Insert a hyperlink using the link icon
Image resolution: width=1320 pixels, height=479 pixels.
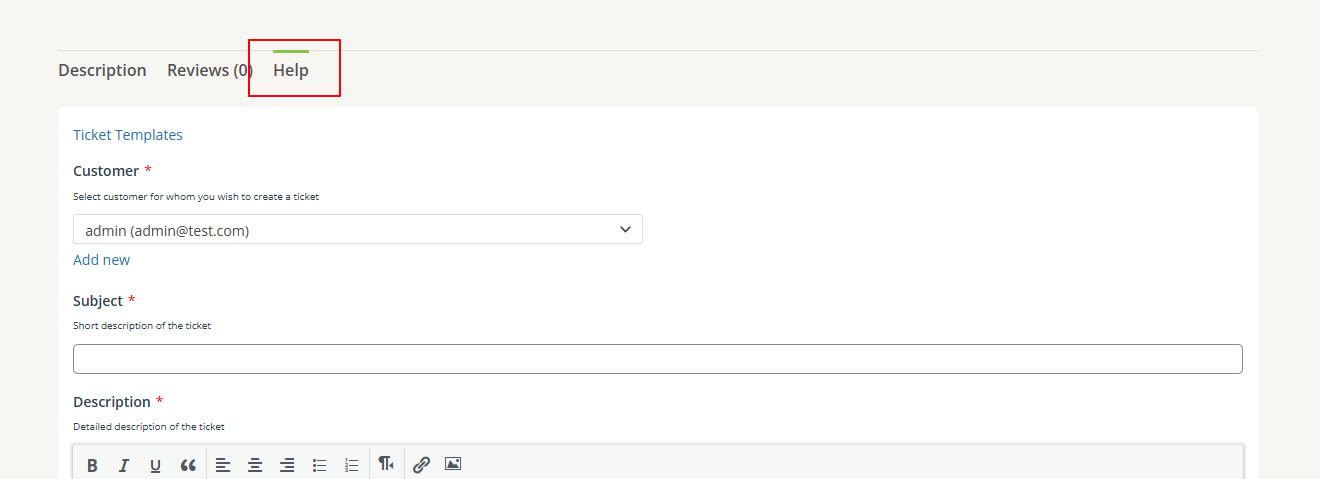421,465
